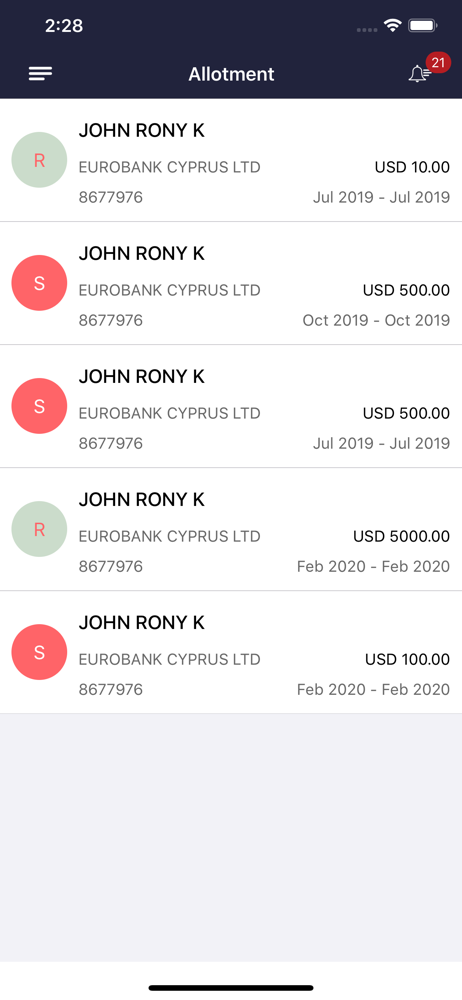Image resolution: width=462 pixels, height=1000 pixels.
Task: Tap the red 21 notification badge
Action: tap(438, 62)
